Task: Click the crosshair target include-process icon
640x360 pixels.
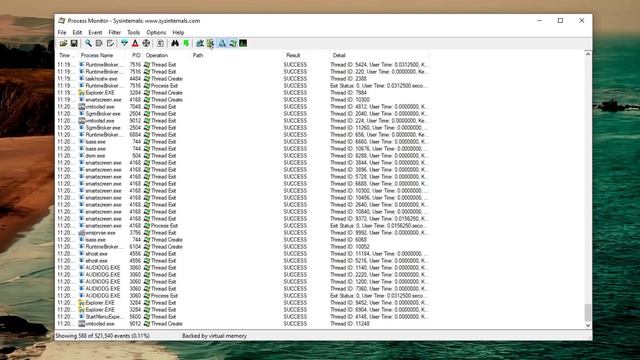Action: click(146, 43)
